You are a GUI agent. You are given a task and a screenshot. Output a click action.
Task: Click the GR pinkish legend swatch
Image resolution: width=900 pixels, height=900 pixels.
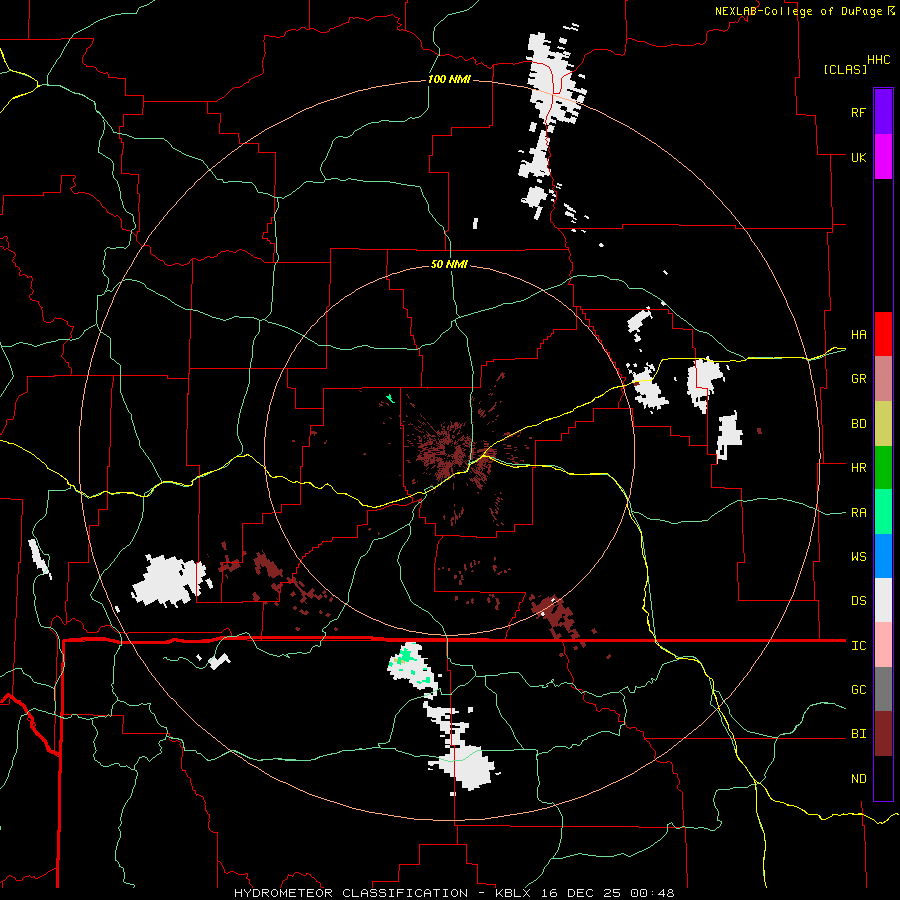[883, 378]
